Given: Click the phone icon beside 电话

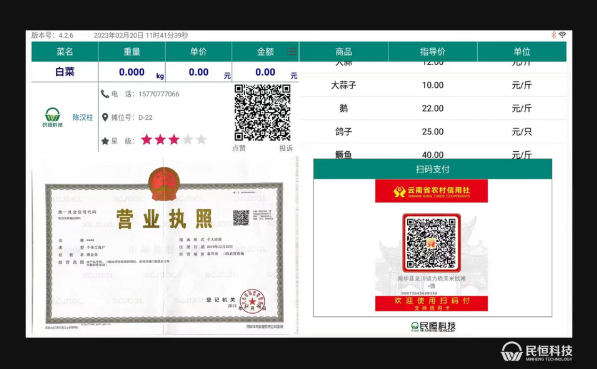Looking at the screenshot, I should tap(105, 94).
